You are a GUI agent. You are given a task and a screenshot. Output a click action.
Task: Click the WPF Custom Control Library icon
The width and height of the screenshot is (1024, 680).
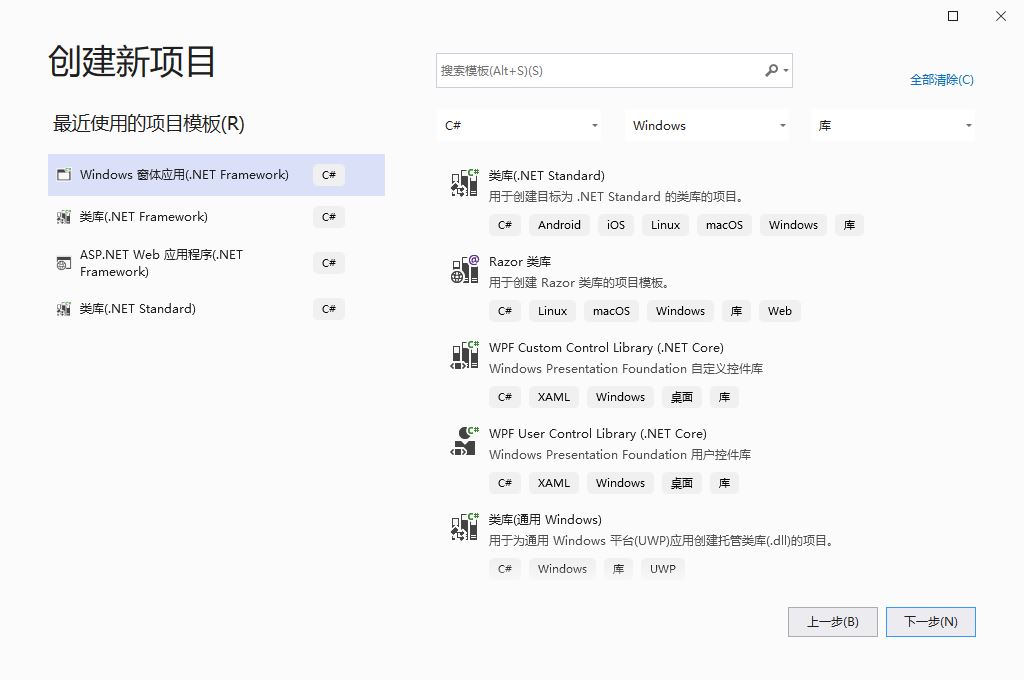(464, 355)
